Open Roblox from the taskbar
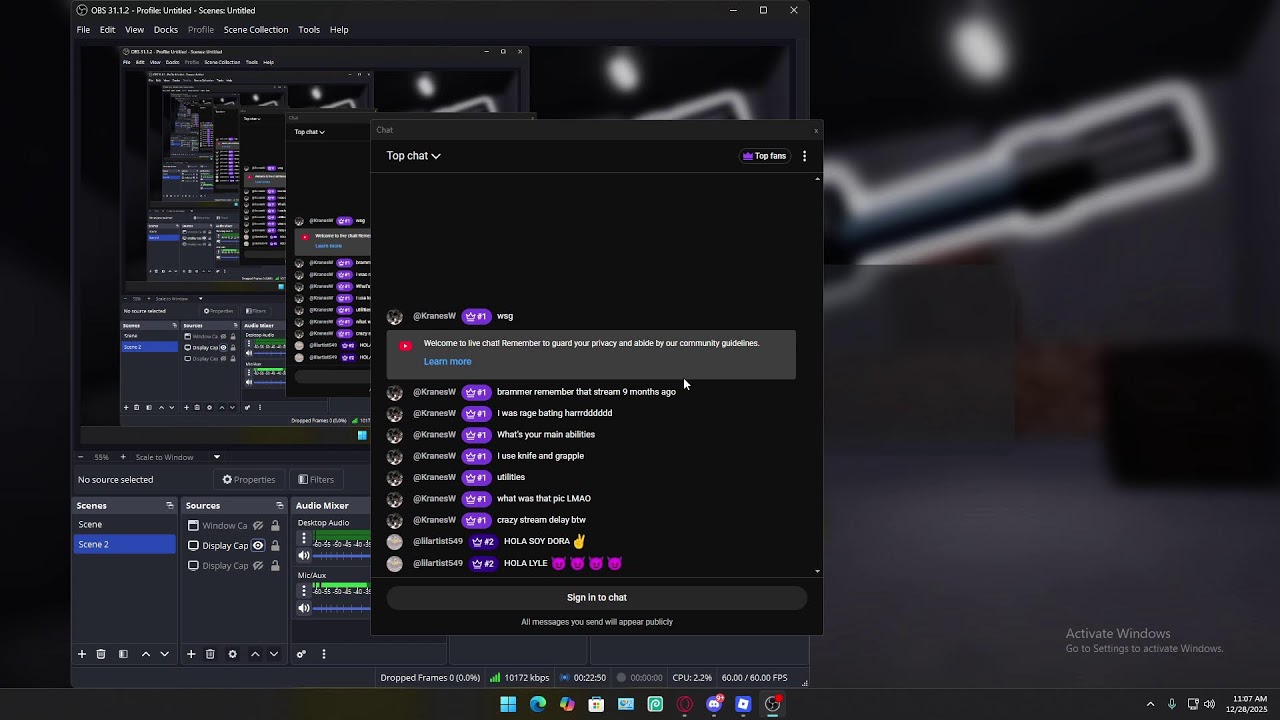 click(x=743, y=704)
